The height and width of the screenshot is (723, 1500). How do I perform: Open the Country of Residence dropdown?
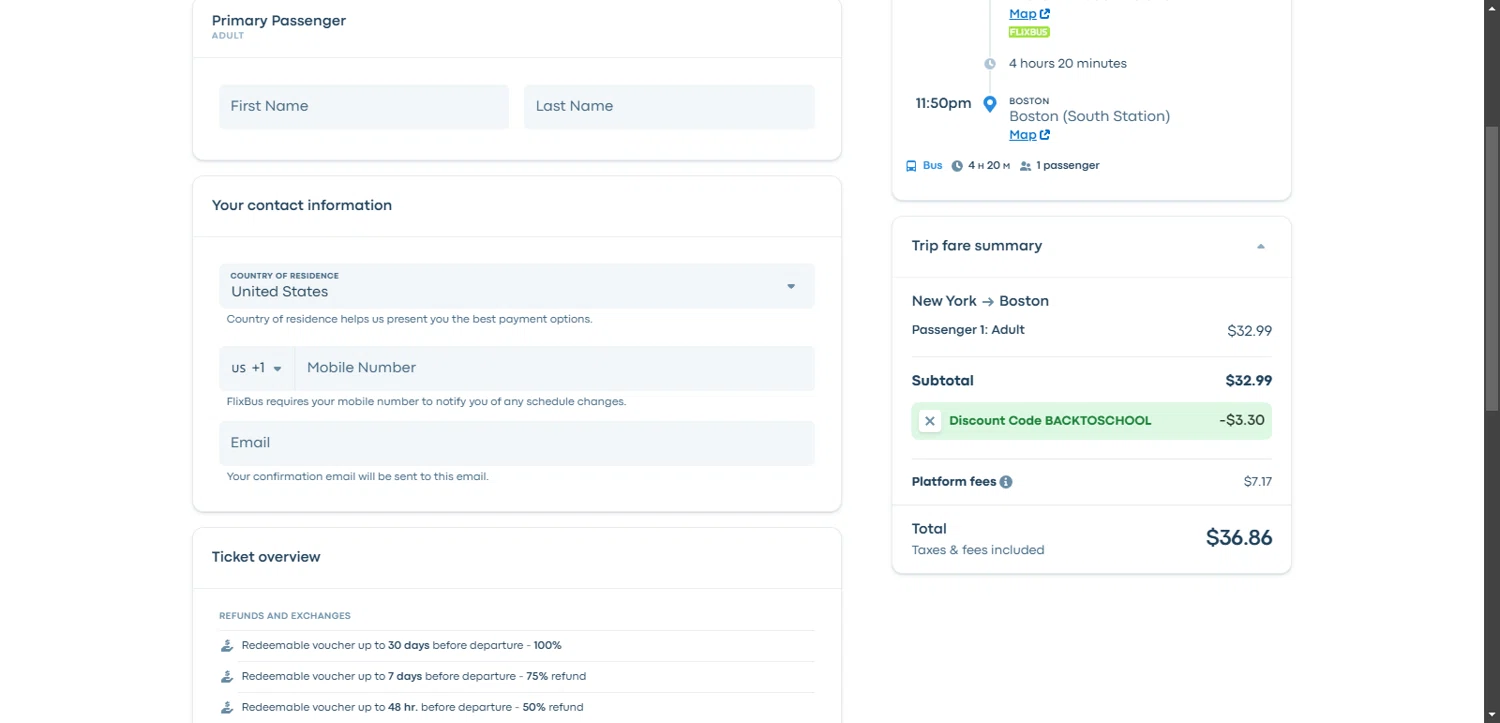click(516, 286)
